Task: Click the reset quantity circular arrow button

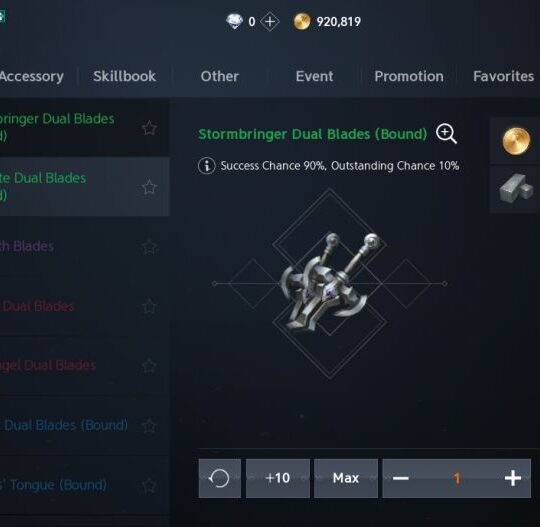Action: [220, 478]
